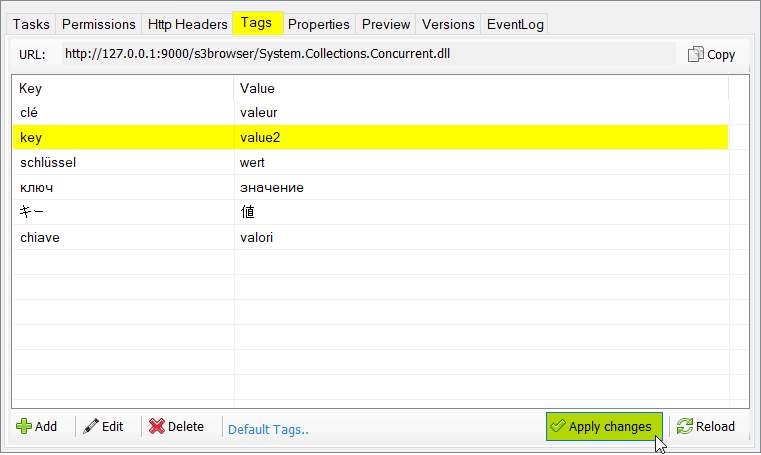The height and width of the screenshot is (455, 761).
Task: Select the 'キー' key cell
Action: 123,212
